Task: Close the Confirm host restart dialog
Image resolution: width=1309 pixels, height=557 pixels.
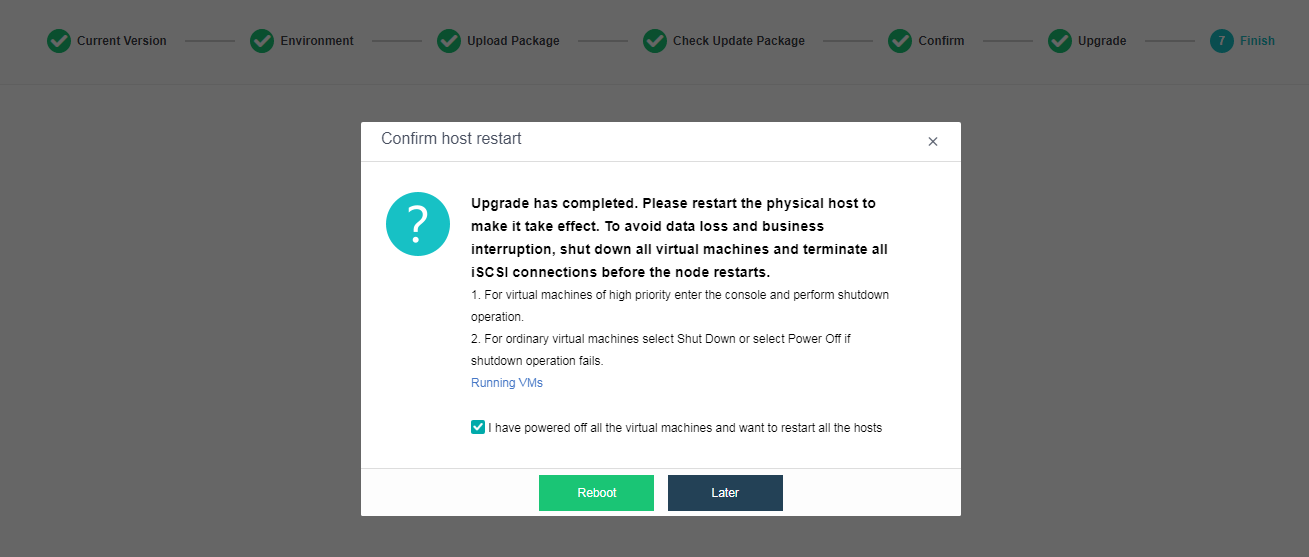Action: click(x=933, y=142)
